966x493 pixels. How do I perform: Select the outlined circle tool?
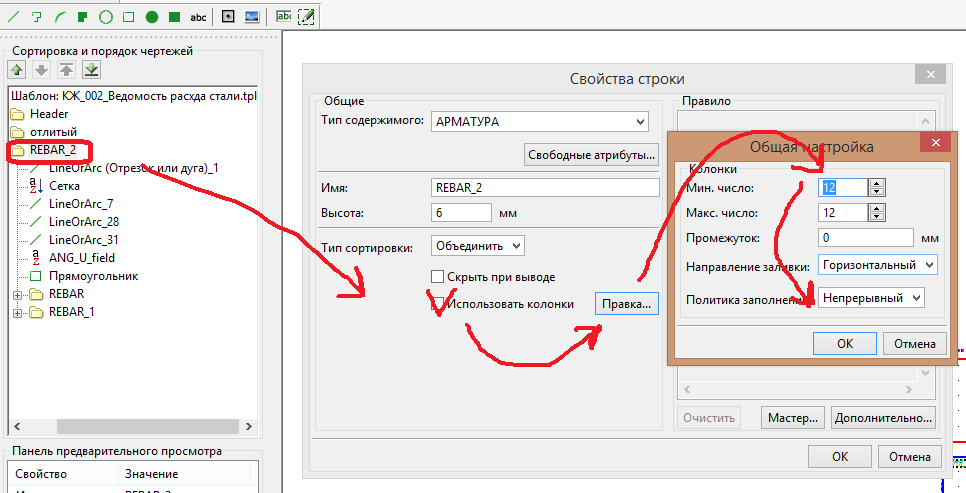coord(105,17)
